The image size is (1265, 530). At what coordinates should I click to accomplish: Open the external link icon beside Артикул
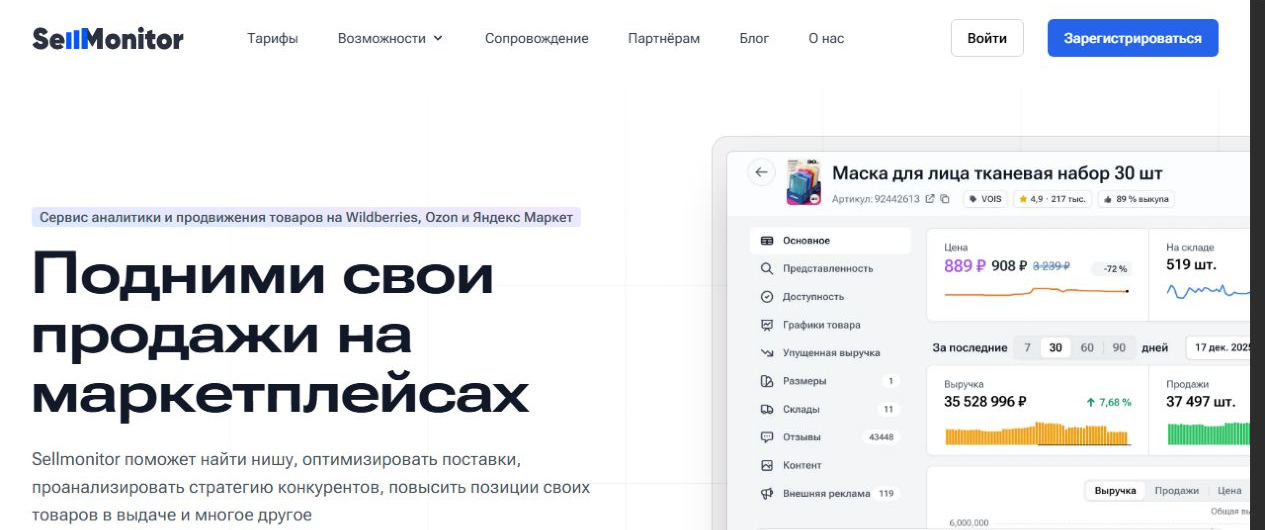coord(930,199)
